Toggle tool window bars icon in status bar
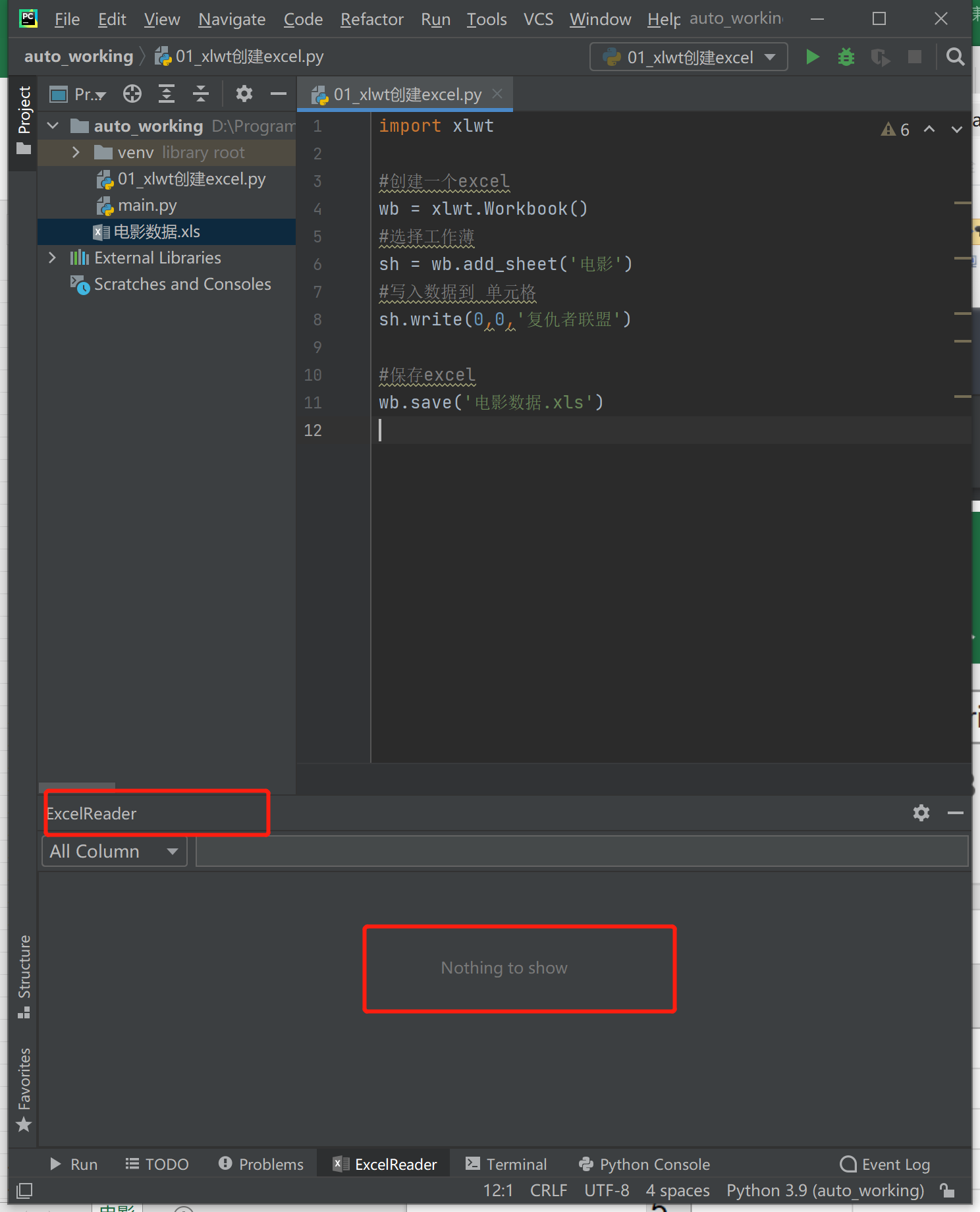This screenshot has width=980, height=1212. coord(24,1190)
